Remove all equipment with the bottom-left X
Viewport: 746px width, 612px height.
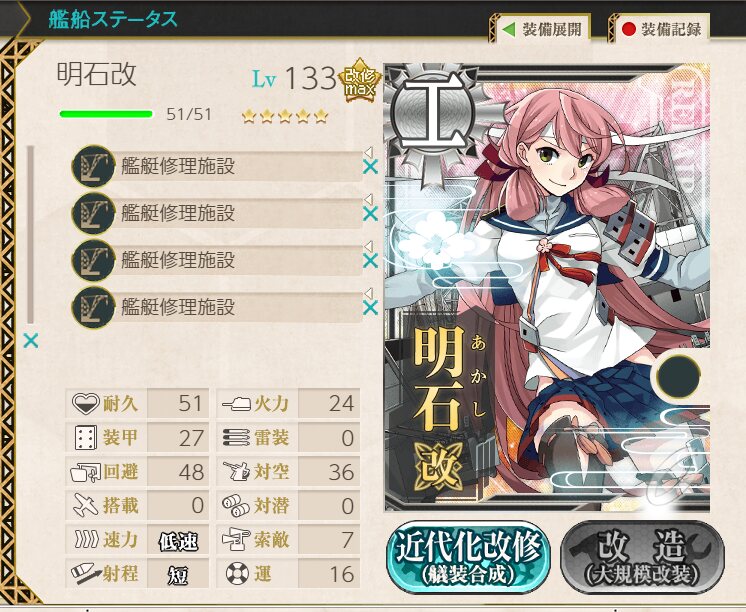(31, 341)
